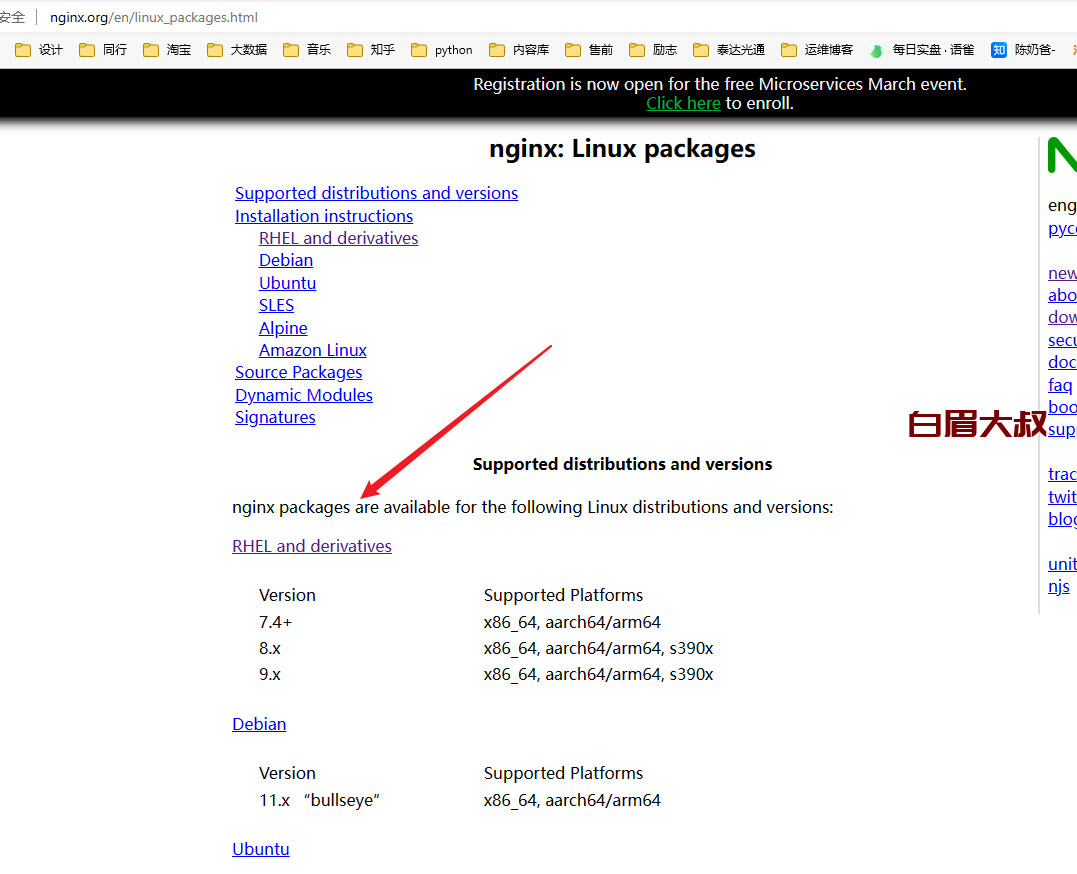Visit the Source Packages link
Screen dimensions: 1077x874
click(x=298, y=372)
